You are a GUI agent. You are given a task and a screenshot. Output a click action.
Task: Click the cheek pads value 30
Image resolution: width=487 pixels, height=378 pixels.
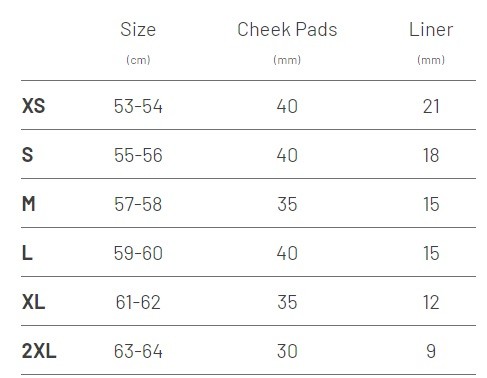click(x=287, y=351)
